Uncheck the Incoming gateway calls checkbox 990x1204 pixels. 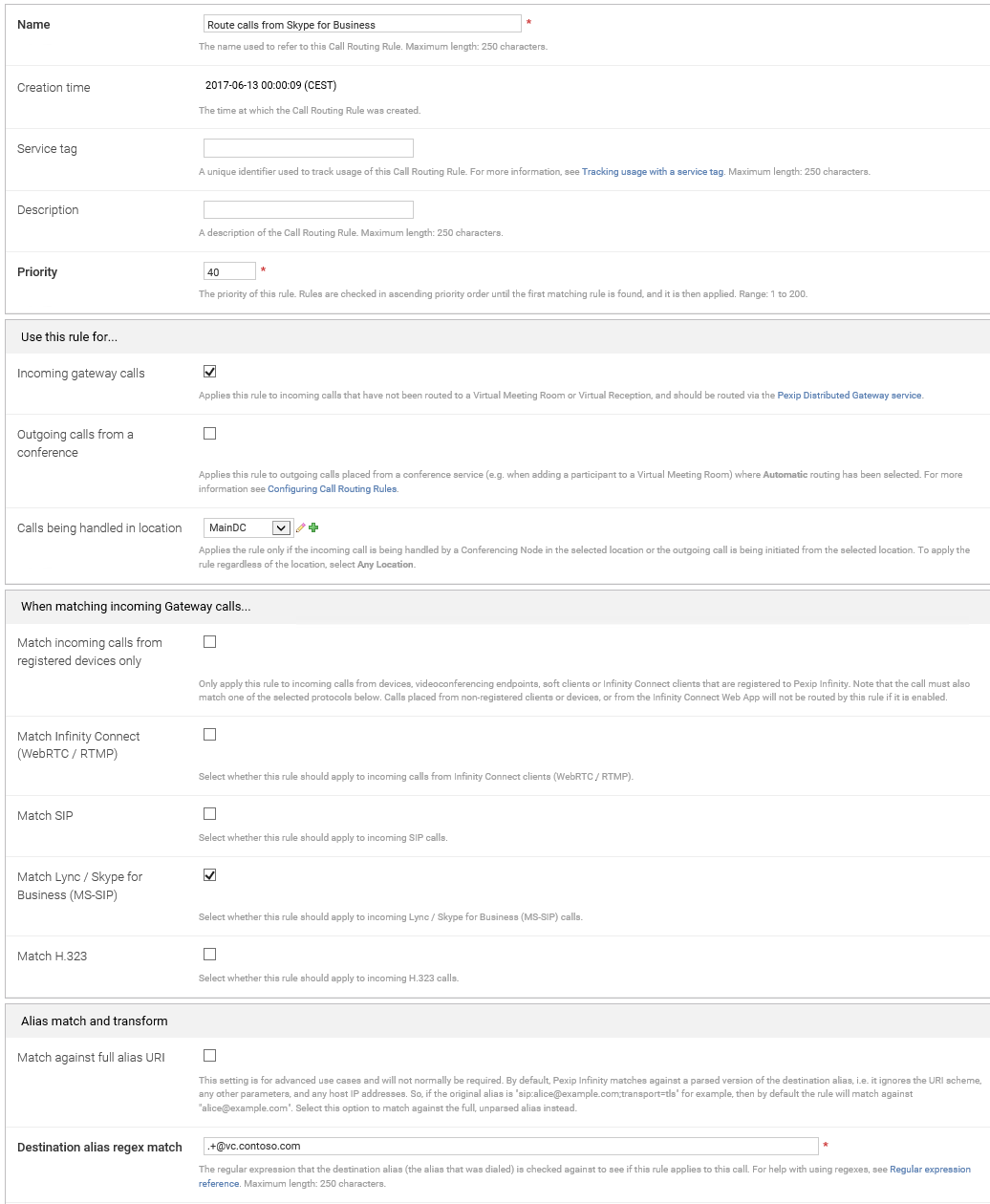click(210, 372)
